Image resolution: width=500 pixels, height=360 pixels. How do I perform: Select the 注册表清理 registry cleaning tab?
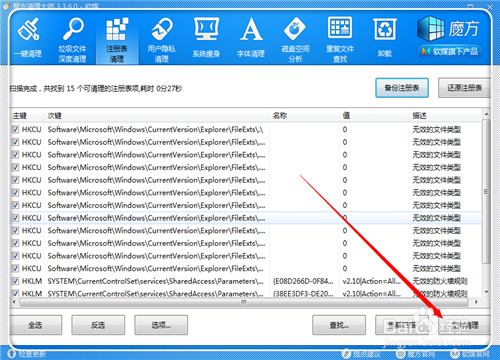click(x=117, y=40)
